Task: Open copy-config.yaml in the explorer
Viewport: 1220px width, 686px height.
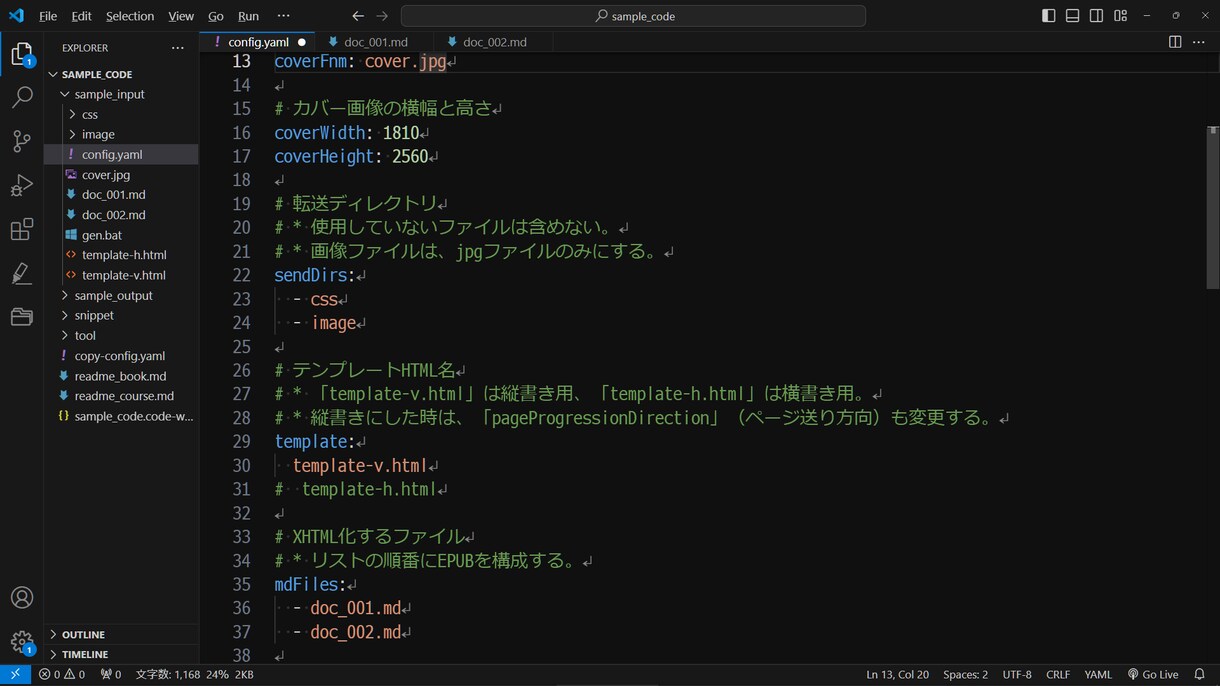Action: 121,355
